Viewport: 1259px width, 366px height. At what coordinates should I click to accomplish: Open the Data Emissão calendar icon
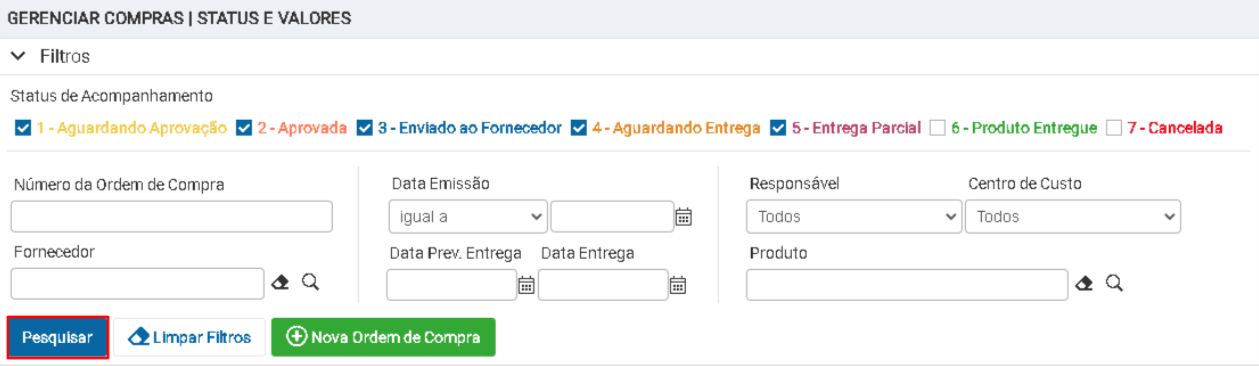pyautogui.click(x=684, y=216)
